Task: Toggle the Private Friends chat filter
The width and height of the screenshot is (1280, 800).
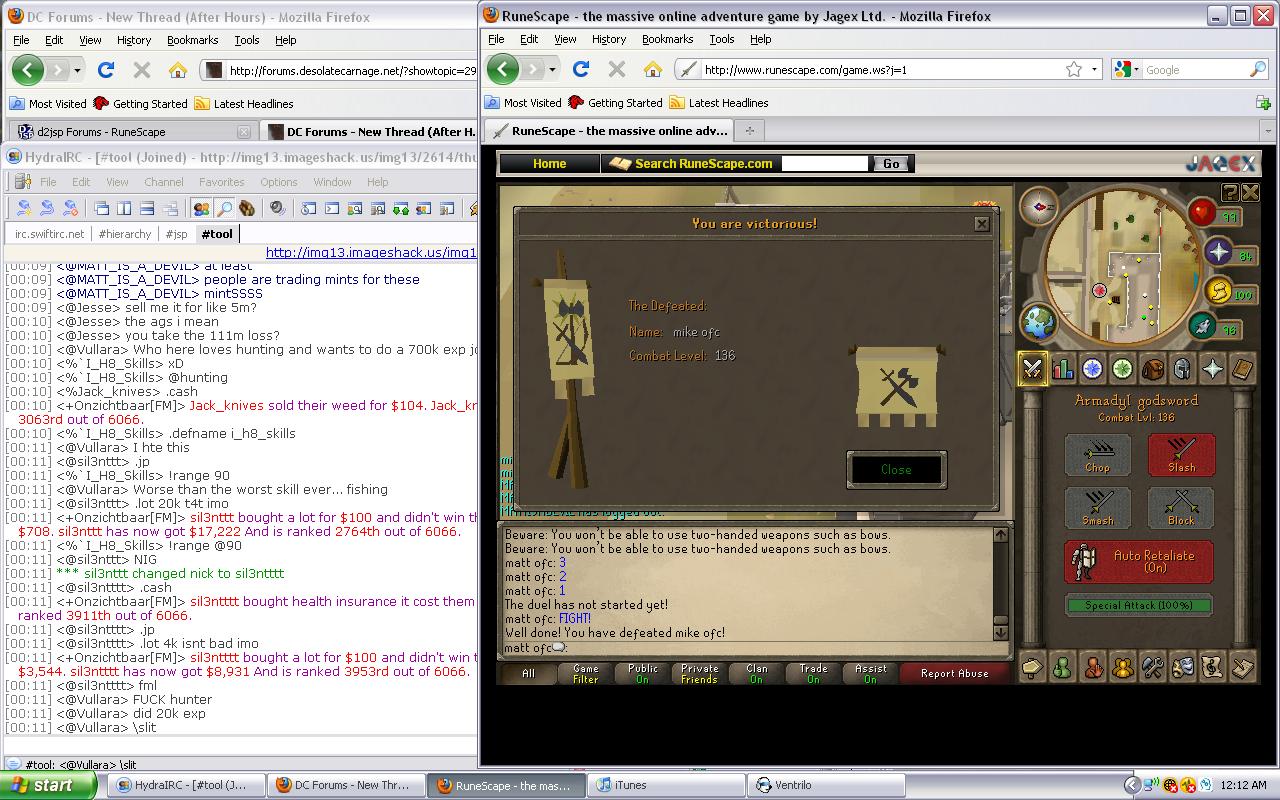Action: (x=699, y=673)
